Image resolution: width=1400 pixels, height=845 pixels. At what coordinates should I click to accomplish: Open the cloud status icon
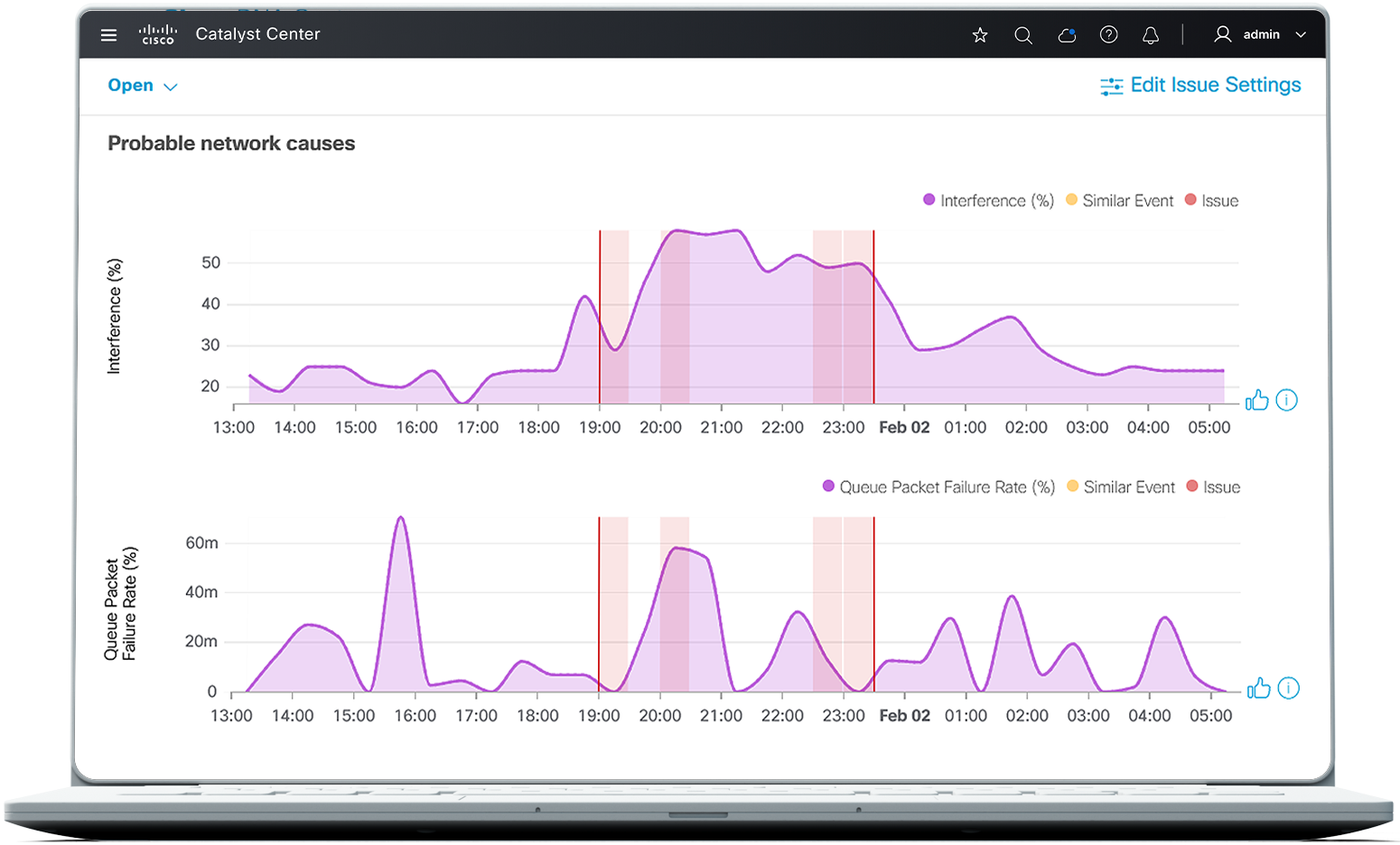1067,34
